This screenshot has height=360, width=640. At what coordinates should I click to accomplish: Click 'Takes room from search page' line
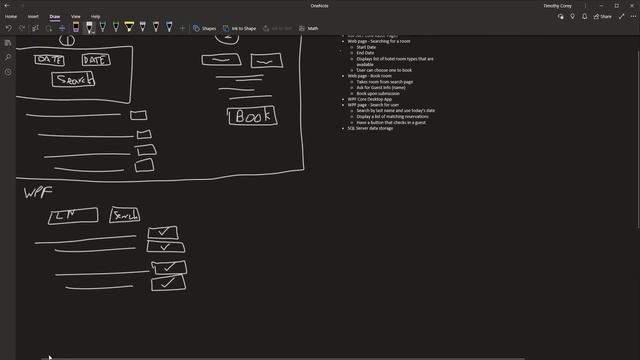coord(384,82)
